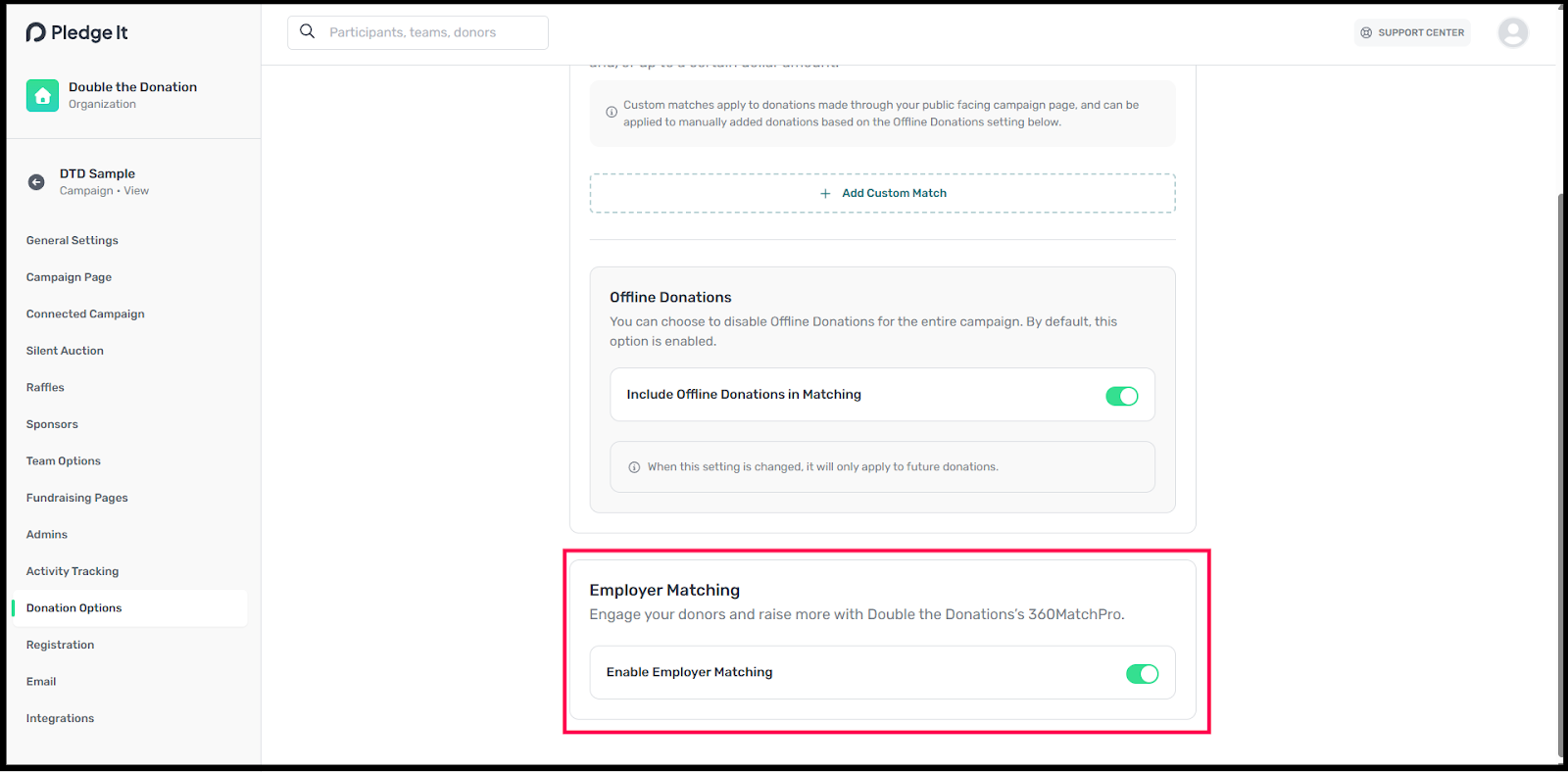Click the Support Center button
The height and width of the screenshot is (772, 1568).
click(1412, 32)
